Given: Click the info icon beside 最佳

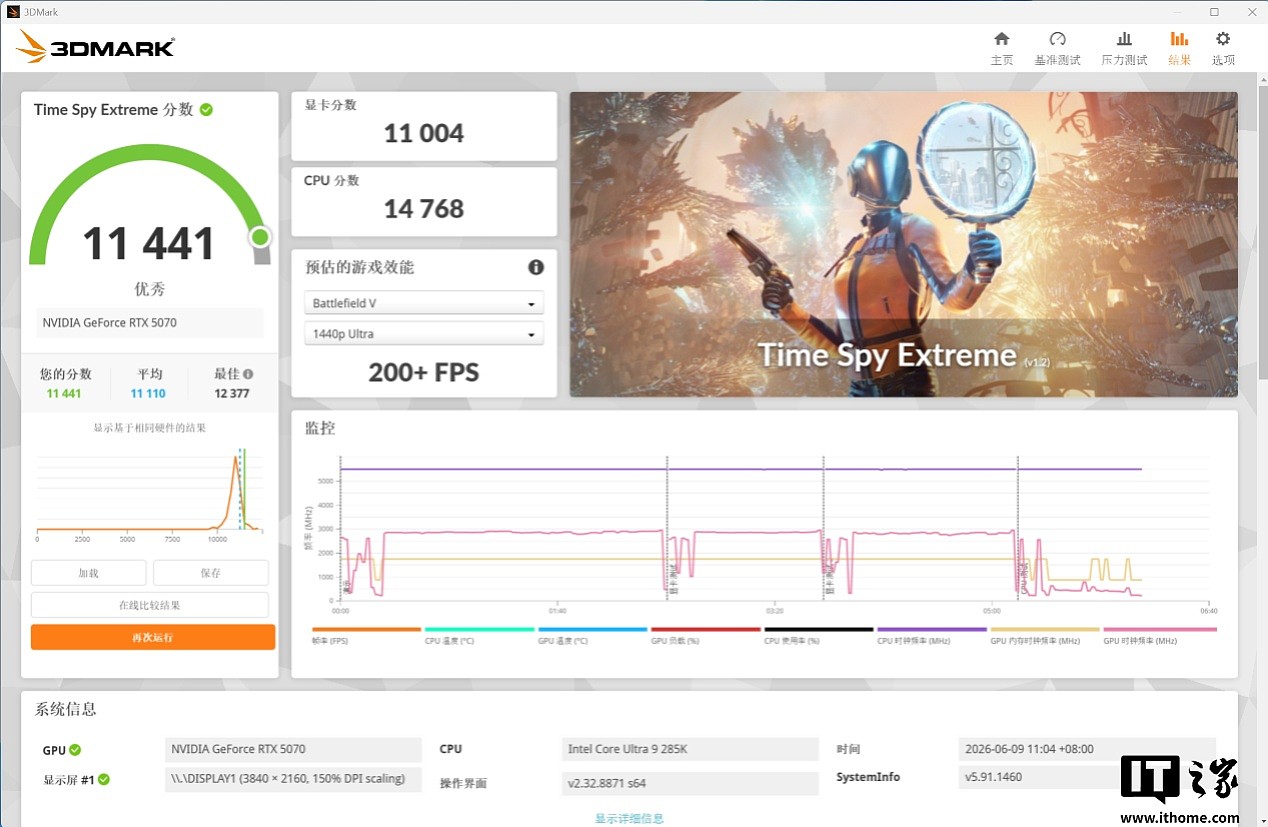Looking at the screenshot, I should [x=248, y=374].
